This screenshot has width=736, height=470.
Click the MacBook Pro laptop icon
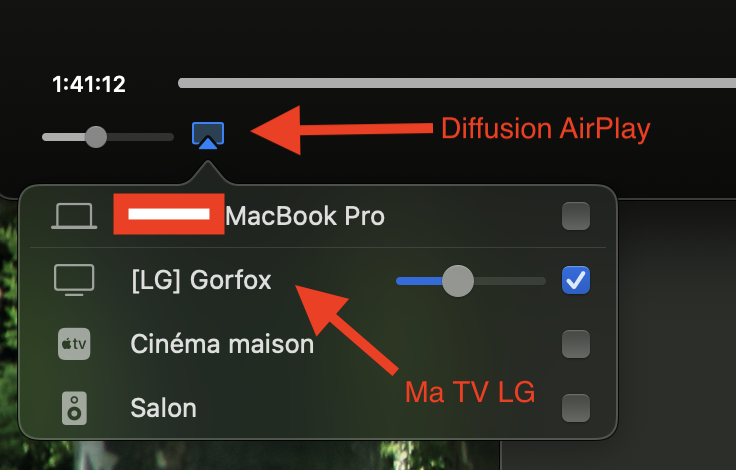pos(74,216)
